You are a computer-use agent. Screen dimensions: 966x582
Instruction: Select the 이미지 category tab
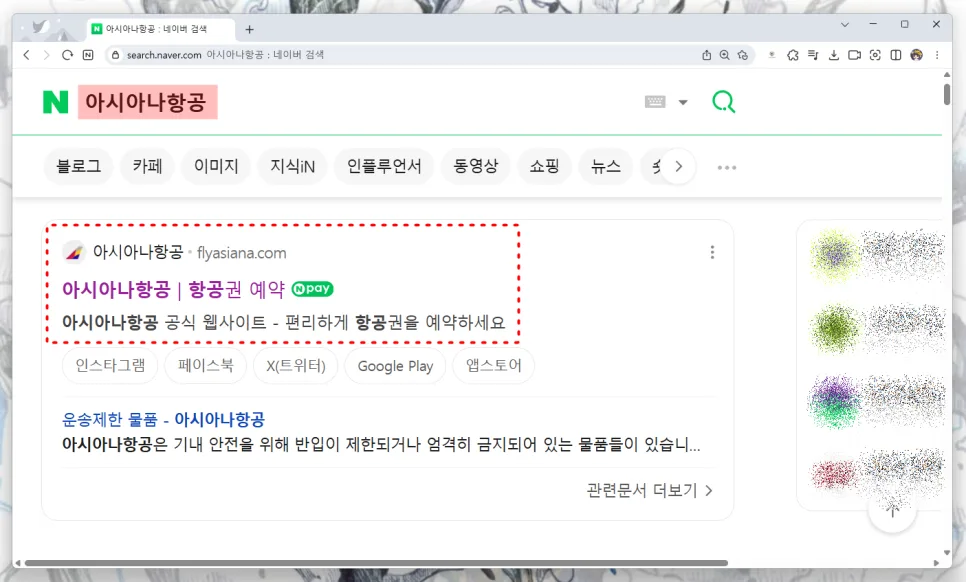[x=216, y=166]
